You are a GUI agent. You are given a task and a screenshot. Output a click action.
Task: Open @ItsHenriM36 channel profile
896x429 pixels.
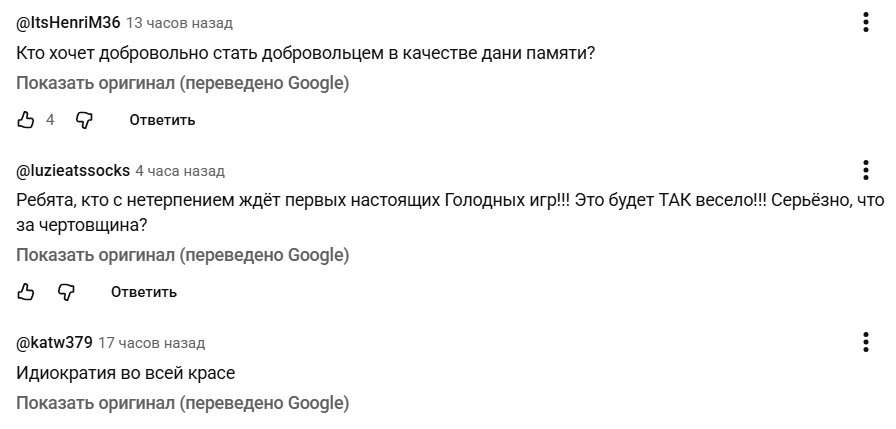click(68, 22)
